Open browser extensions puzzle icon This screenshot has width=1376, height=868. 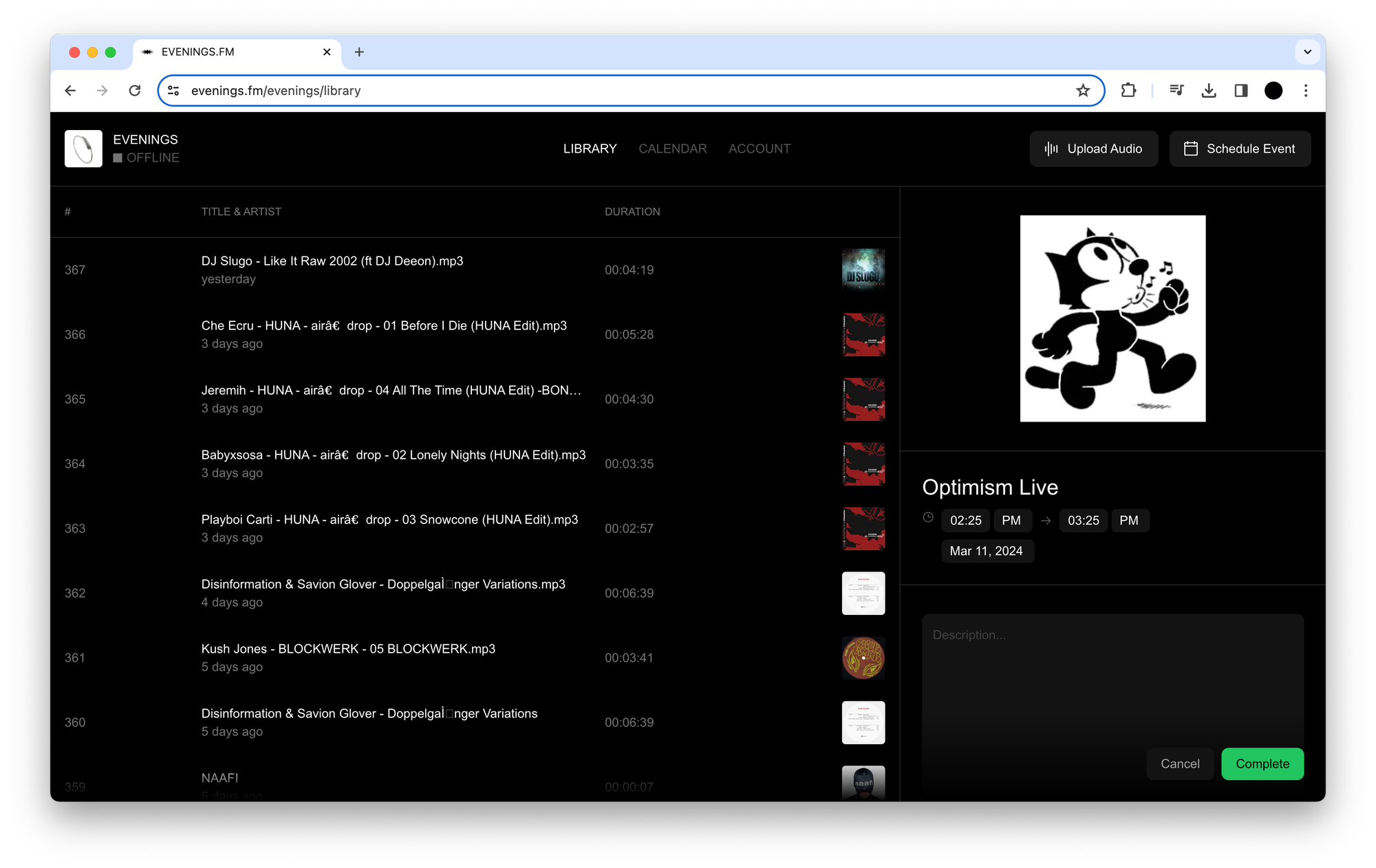click(1128, 91)
